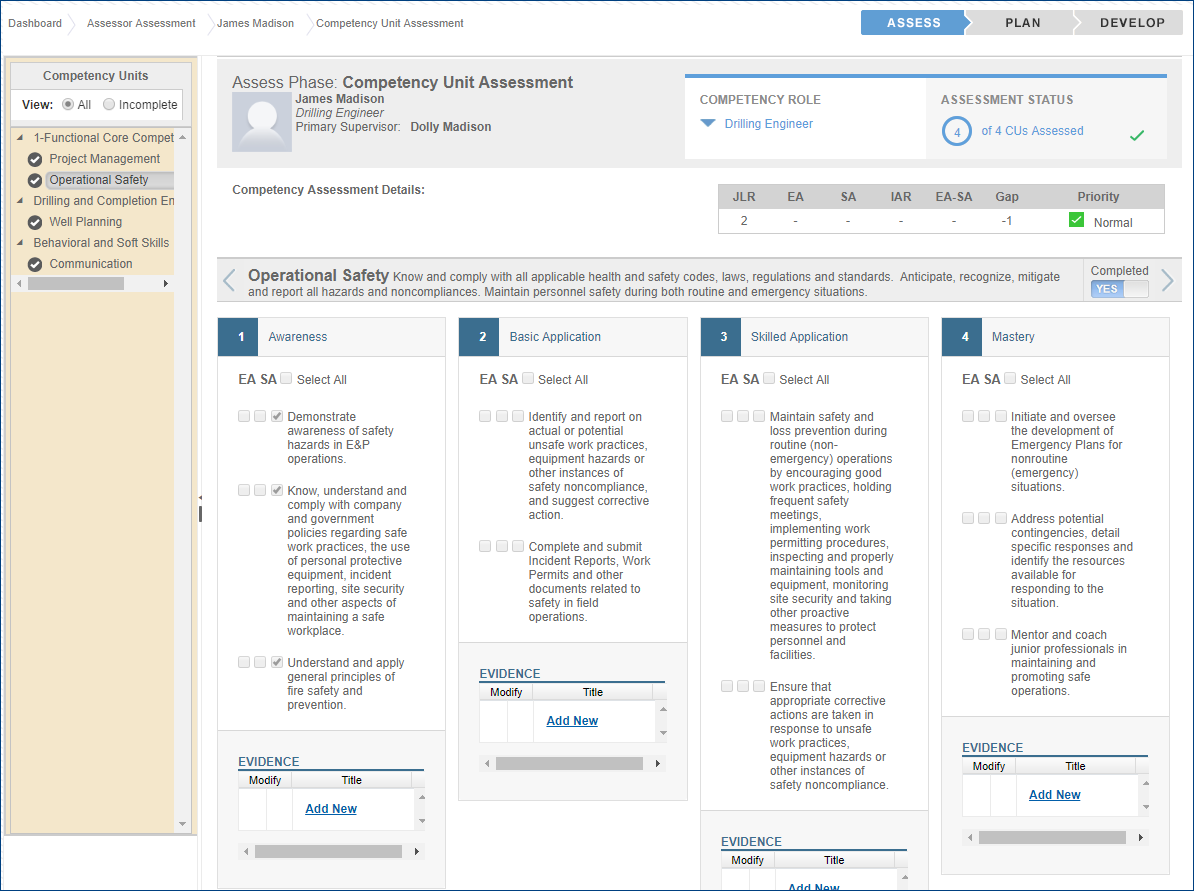Click the sidebar vertical scroll down arrow
Screen dimensions: 1194x891
[182, 824]
